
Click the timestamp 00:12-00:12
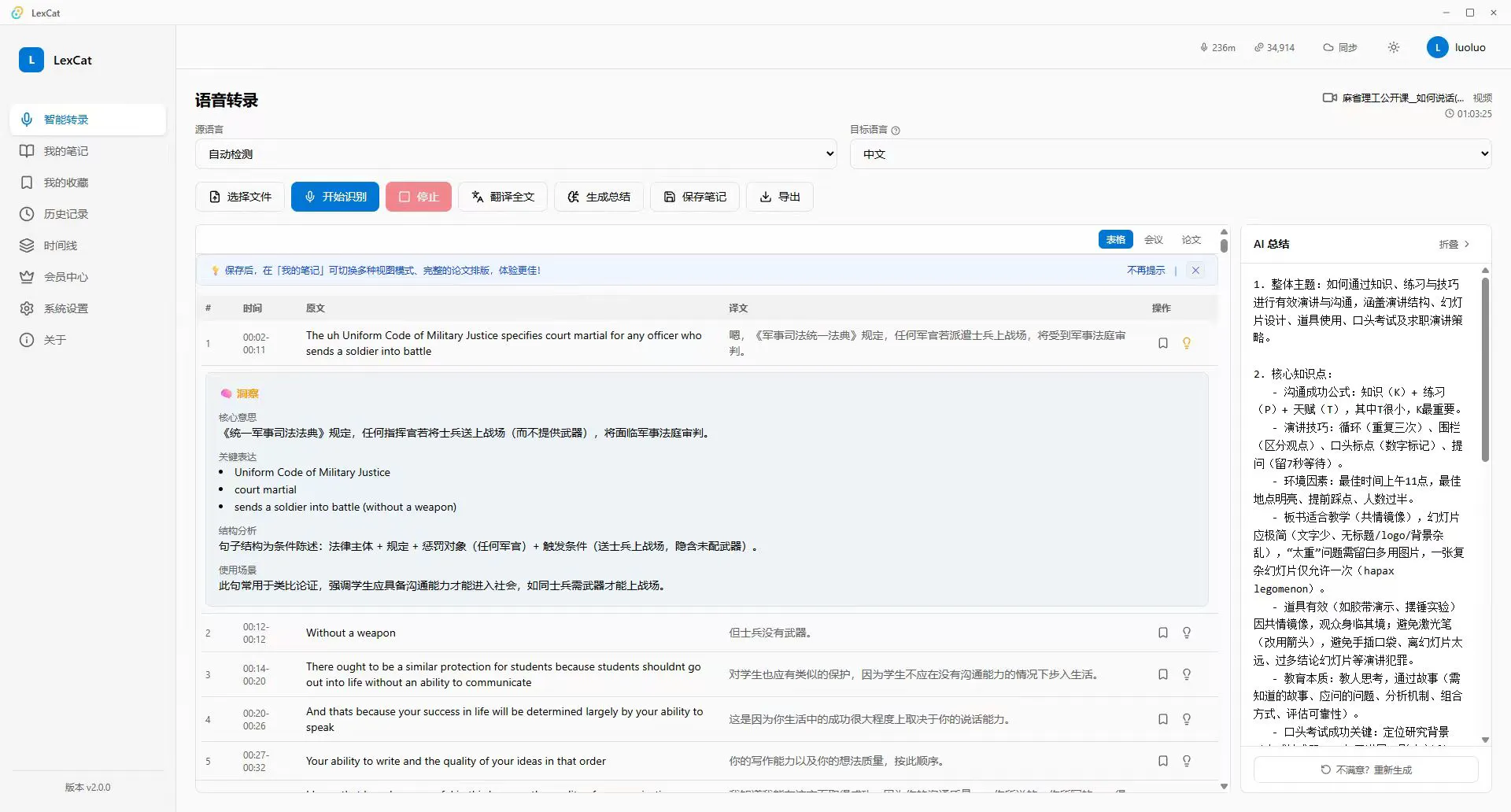coord(255,633)
